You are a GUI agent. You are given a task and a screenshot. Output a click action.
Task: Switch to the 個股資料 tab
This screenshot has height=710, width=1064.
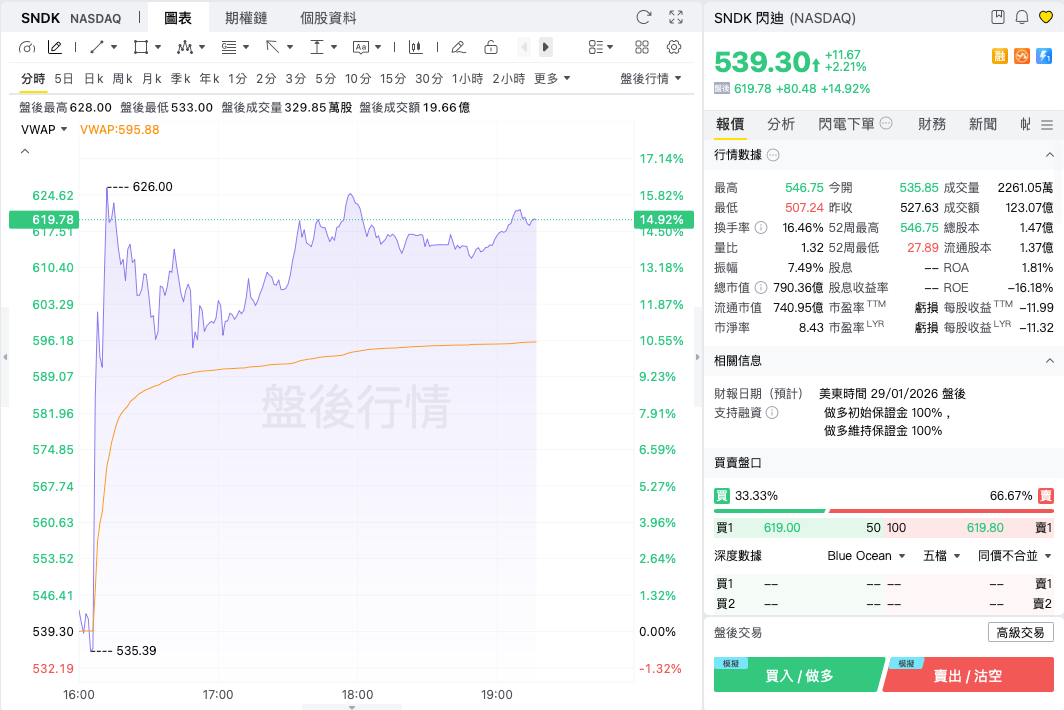tap(328, 18)
